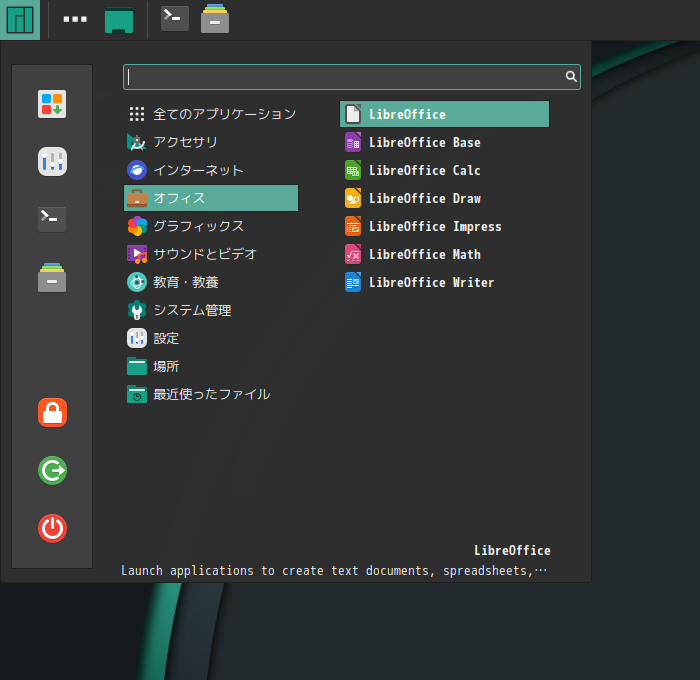
Task: Select the アクセサリ category
Action: click(x=211, y=142)
